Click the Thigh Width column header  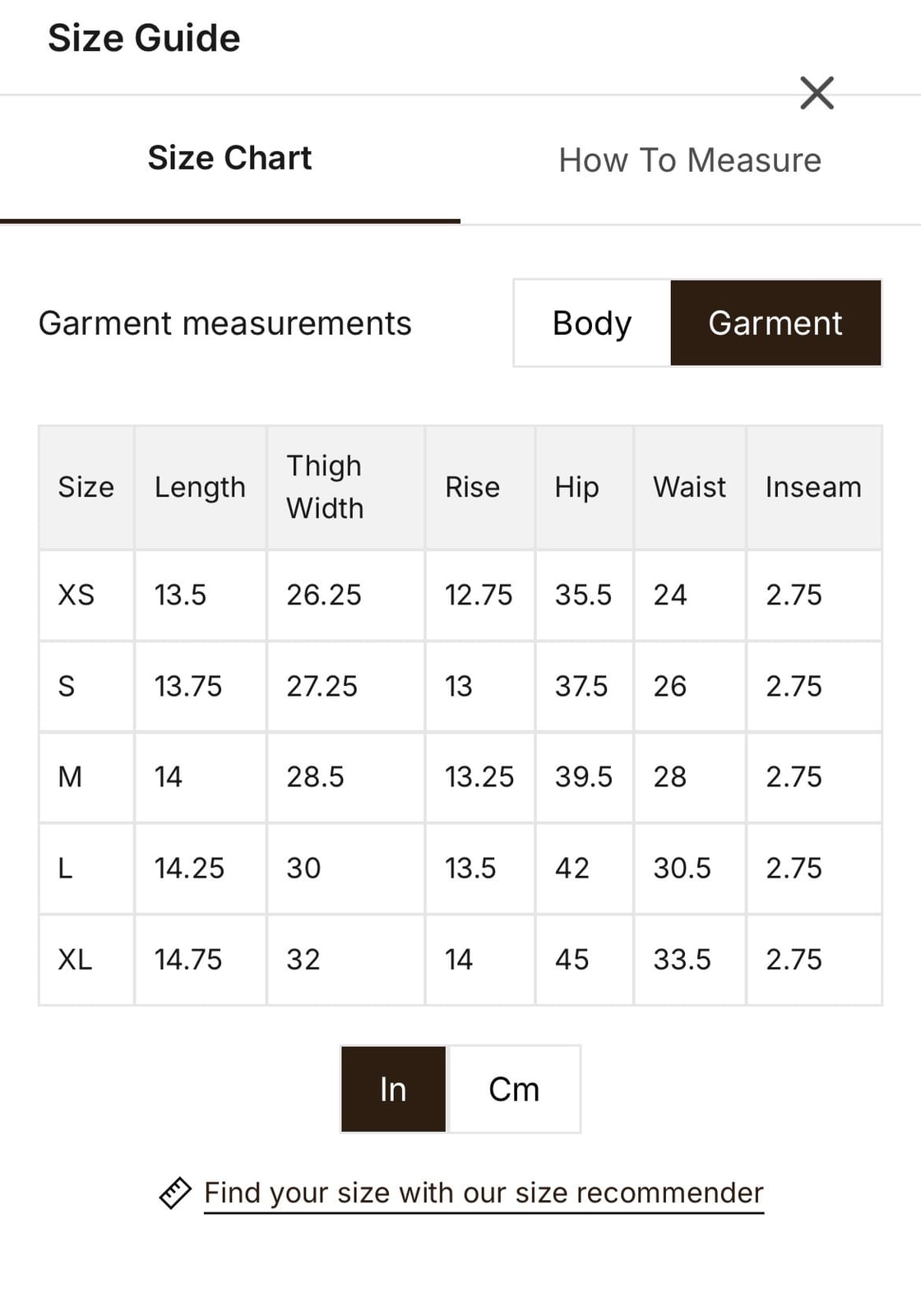[325, 487]
